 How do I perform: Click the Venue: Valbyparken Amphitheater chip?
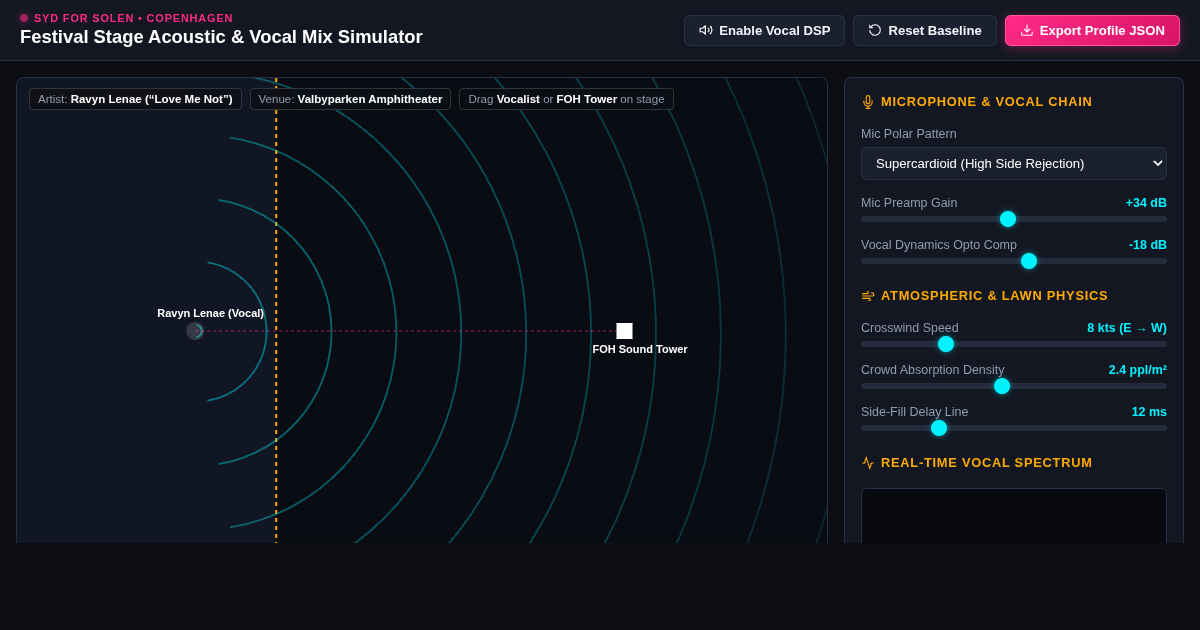point(350,99)
